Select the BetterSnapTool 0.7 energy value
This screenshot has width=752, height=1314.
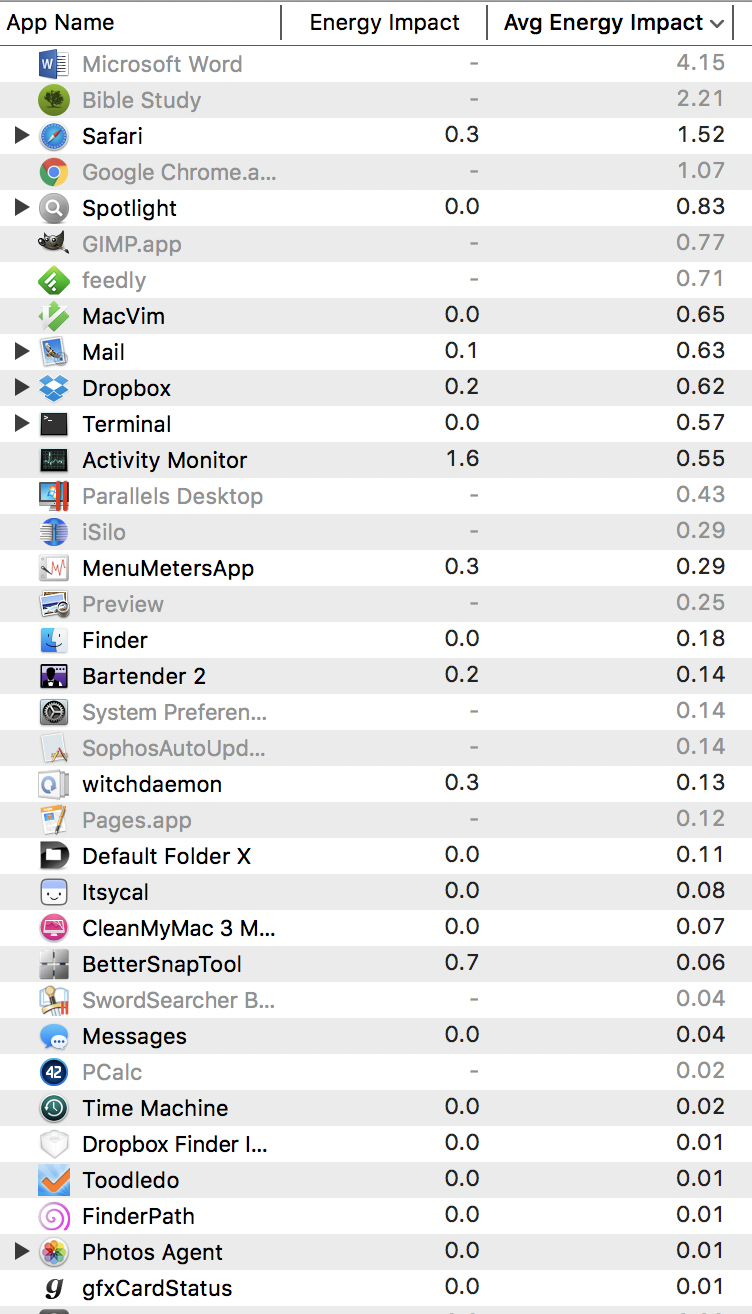[x=462, y=963]
